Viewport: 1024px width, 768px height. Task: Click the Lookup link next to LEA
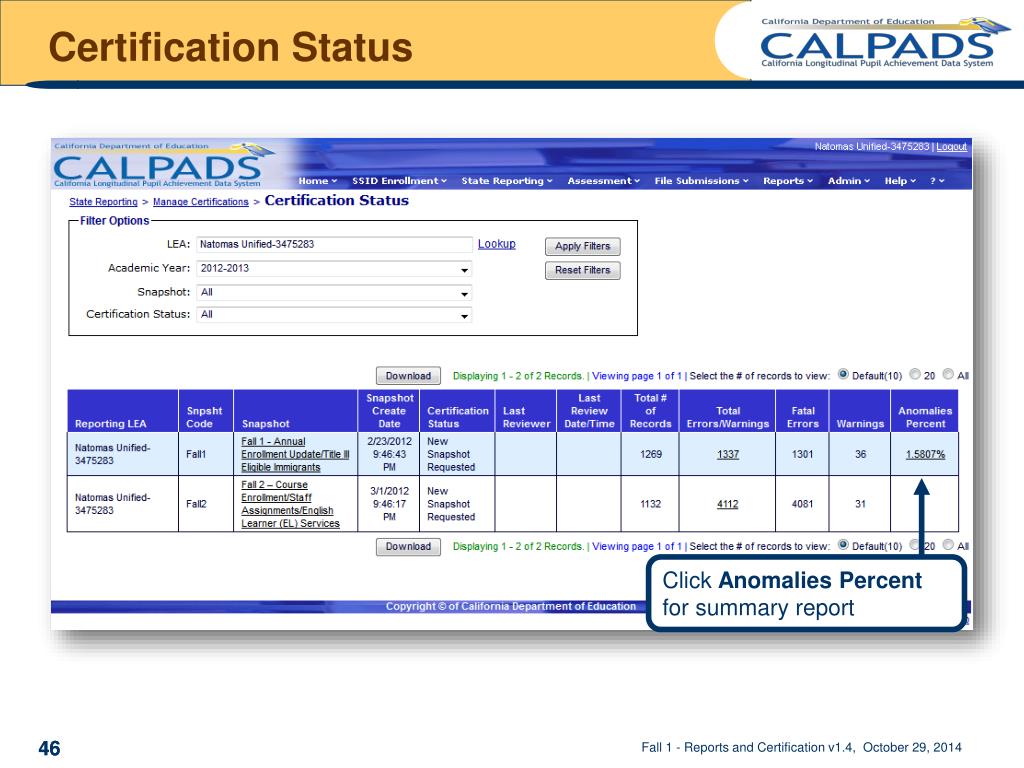click(496, 244)
